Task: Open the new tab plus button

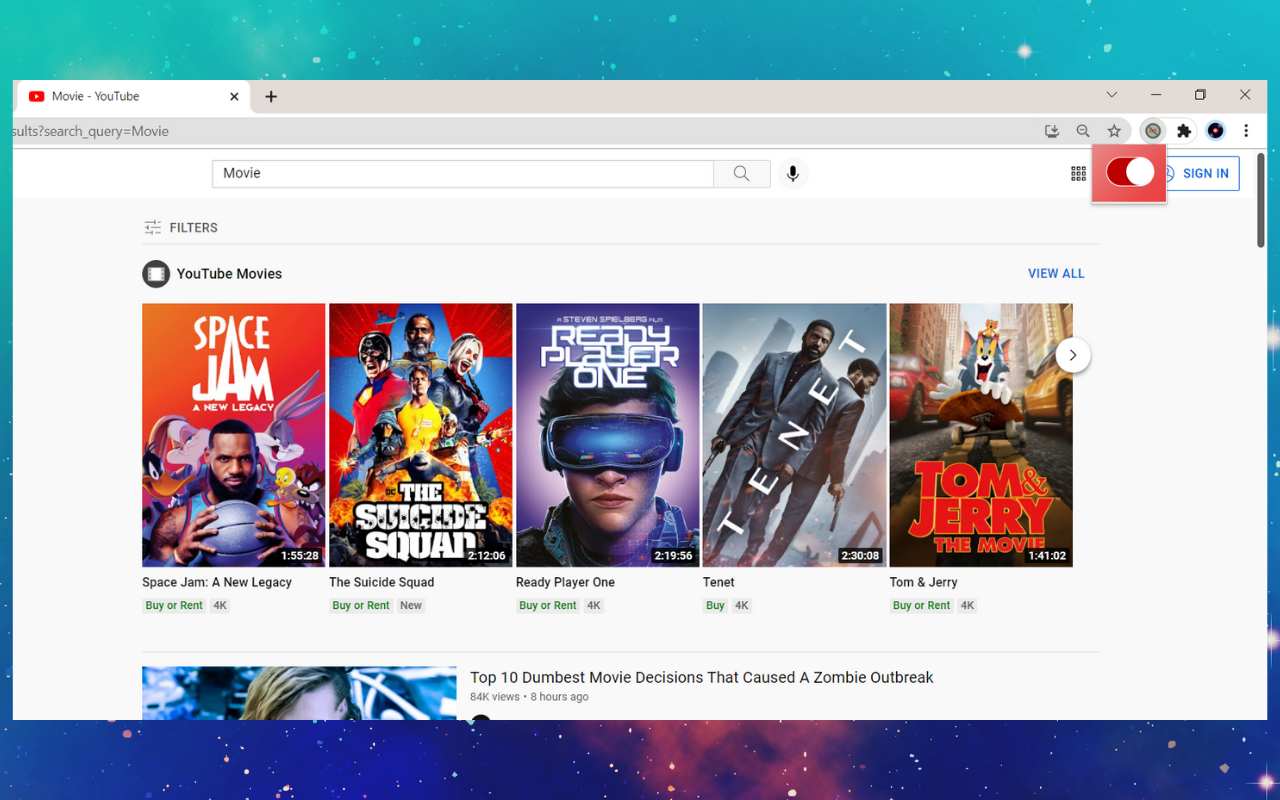Action: pos(271,97)
